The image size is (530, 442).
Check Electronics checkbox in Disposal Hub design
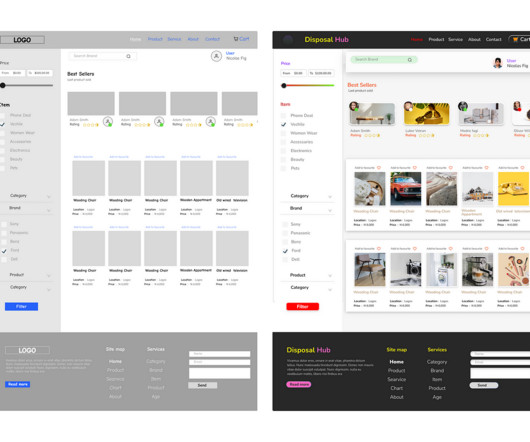tap(283, 151)
